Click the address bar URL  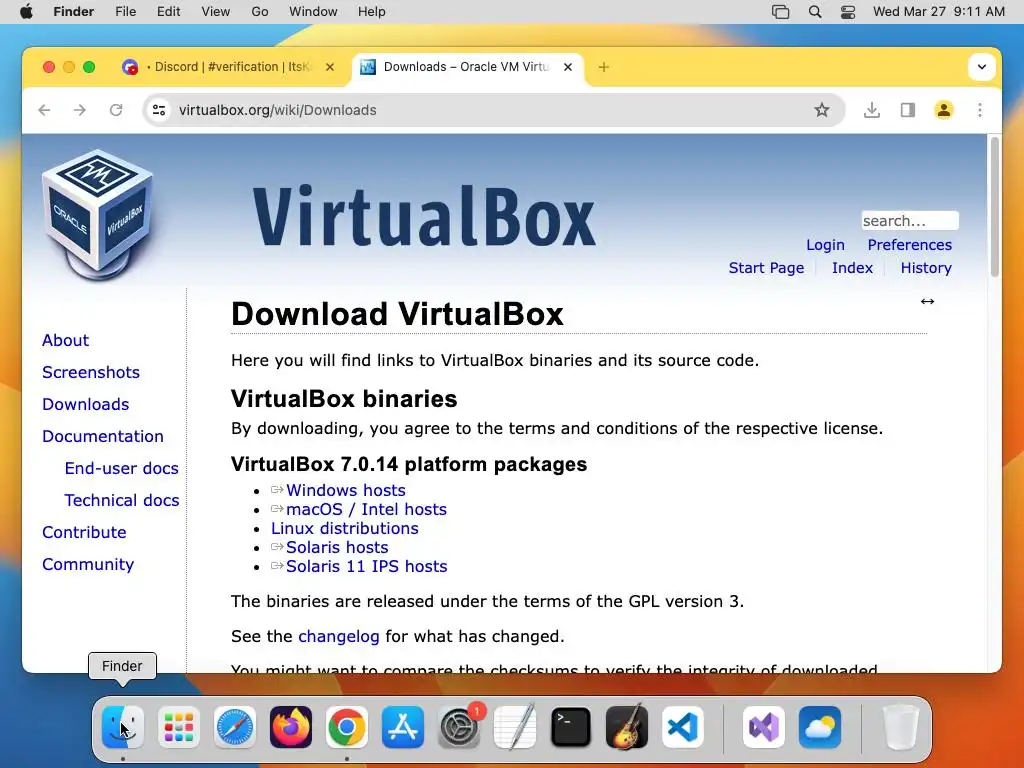(x=278, y=110)
